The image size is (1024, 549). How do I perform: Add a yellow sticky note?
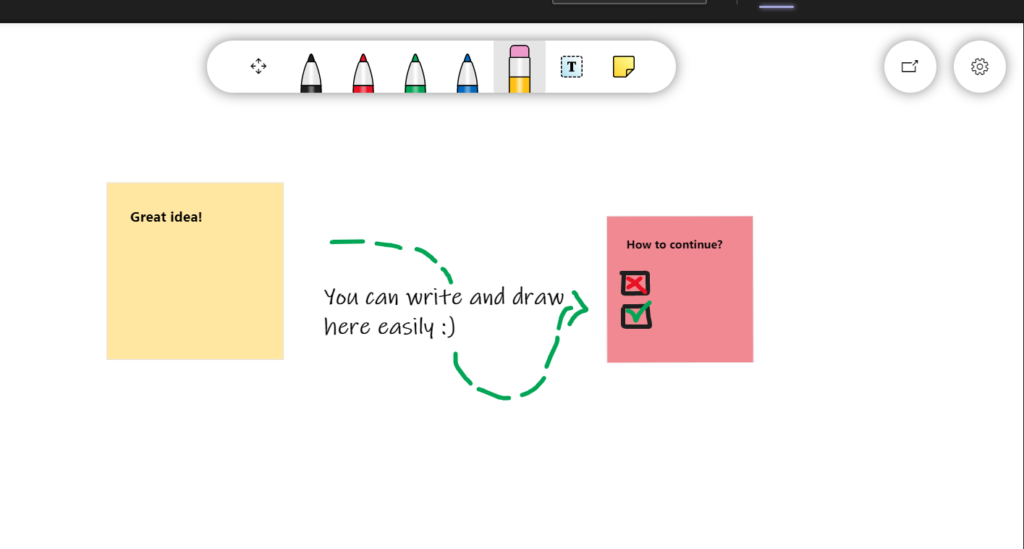(x=624, y=67)
